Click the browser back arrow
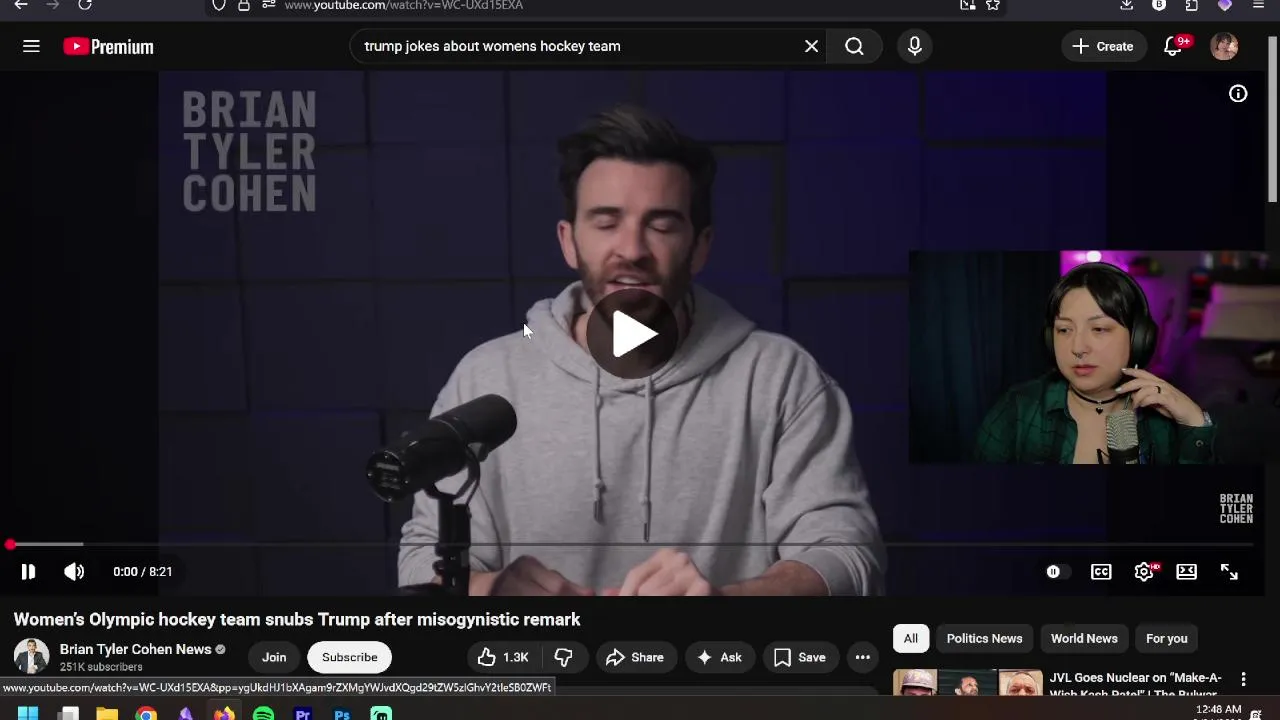 pyautogui.click(x=20, y=5)
